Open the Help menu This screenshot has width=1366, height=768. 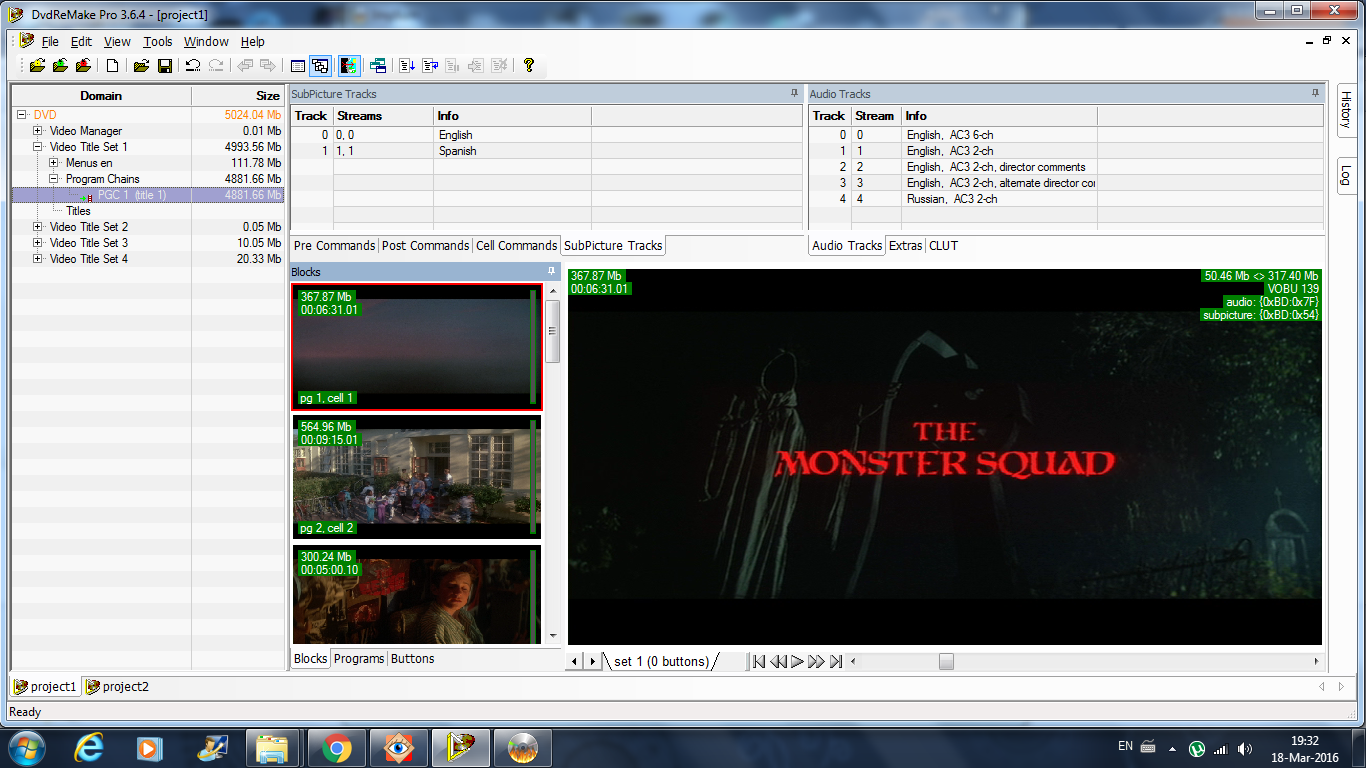click(x=253, y=42)
